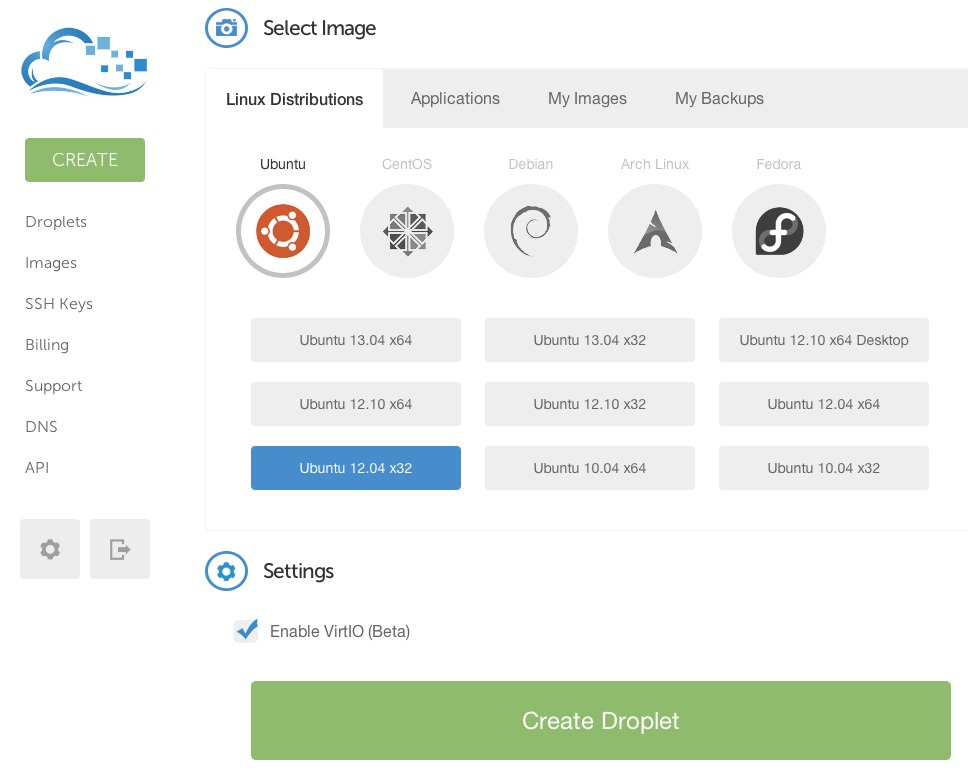Click the Create Droplet button
This screenshot has width=968, height=770.
pyautogui.click(x=601, y=721)
